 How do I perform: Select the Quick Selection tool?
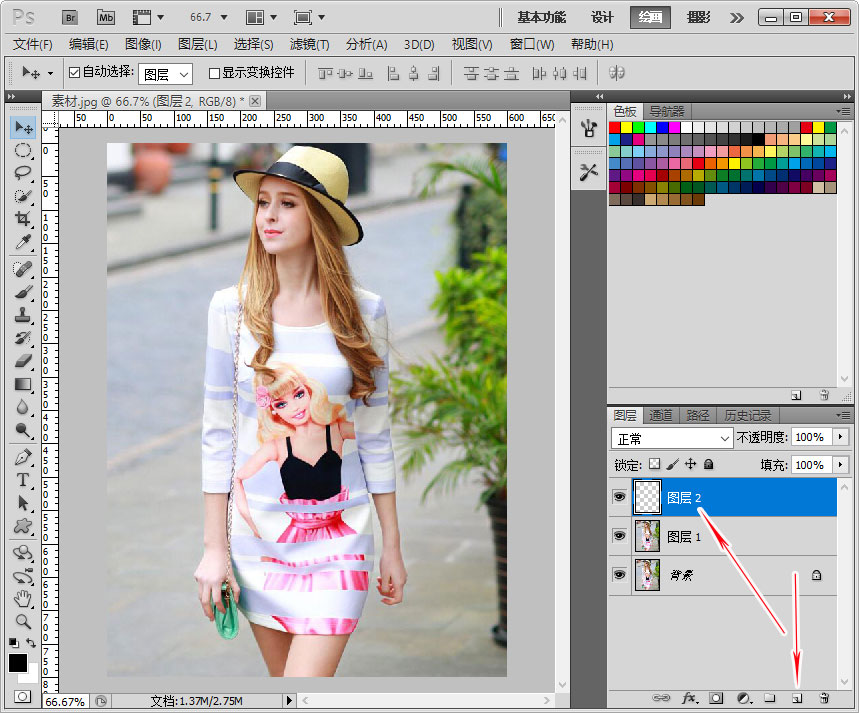pos(23,196)
